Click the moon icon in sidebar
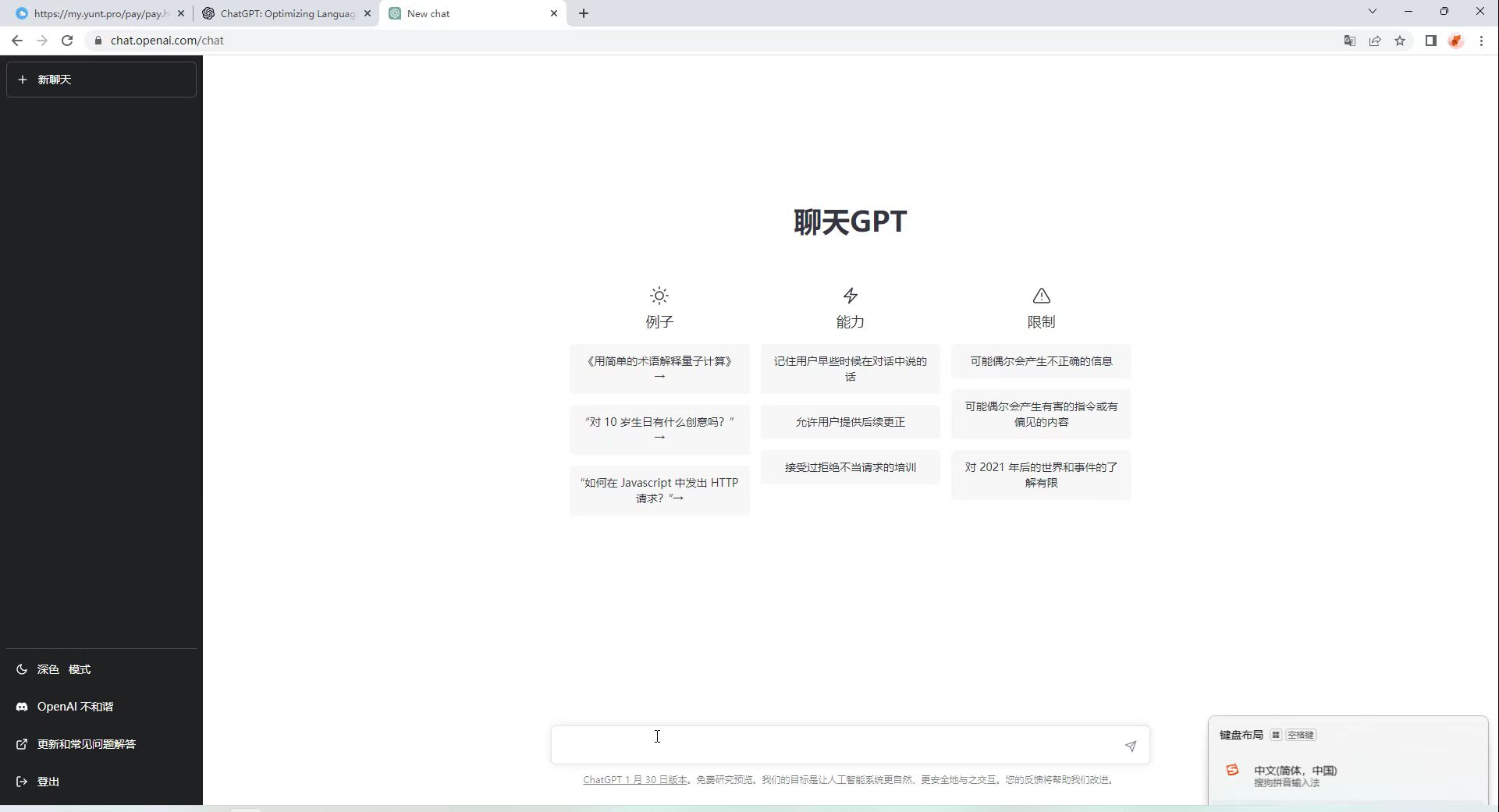Viewport: 1499px width, 812px height. (22, 669)
